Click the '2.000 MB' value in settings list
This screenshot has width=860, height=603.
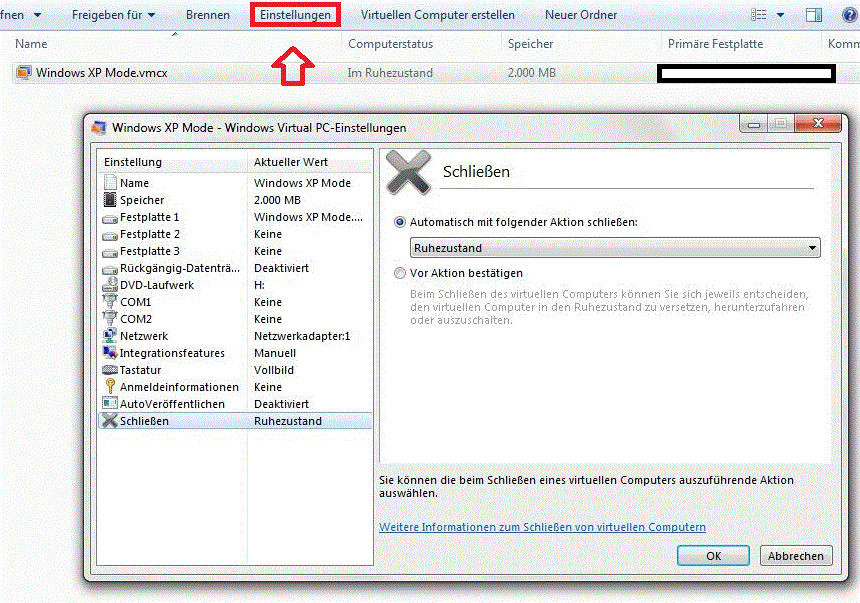click(277, 200)
